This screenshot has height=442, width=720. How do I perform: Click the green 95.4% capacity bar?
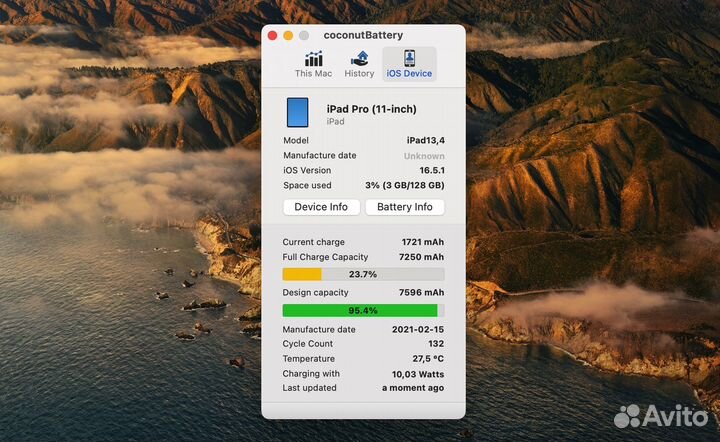(x=363, y=311)
